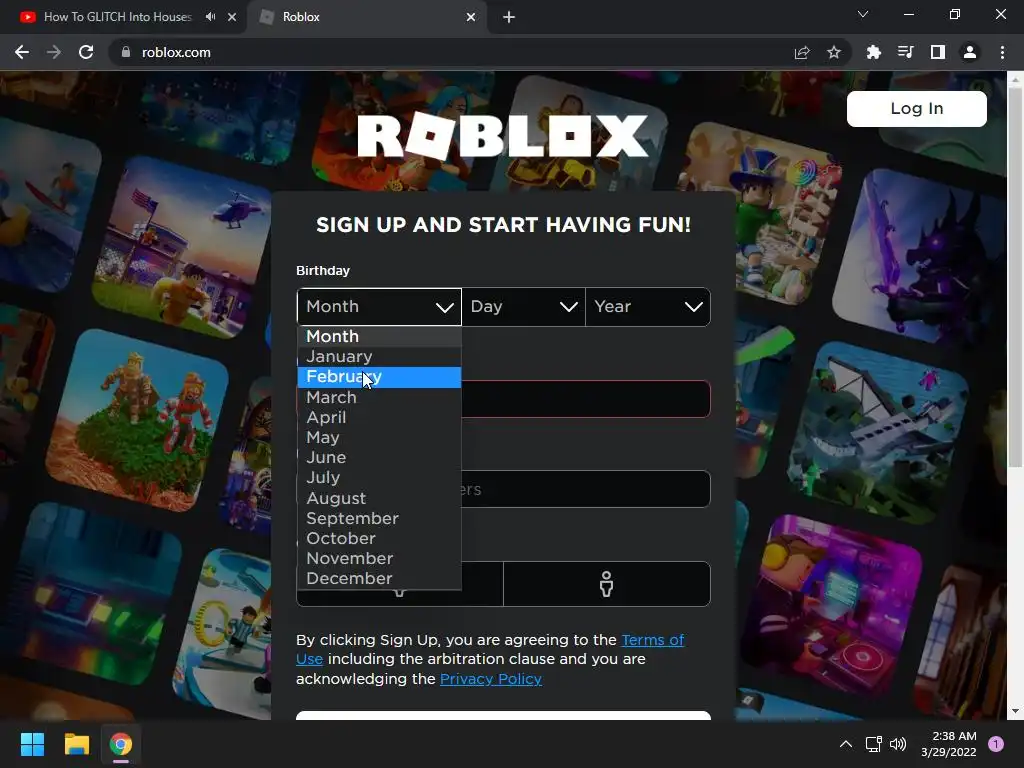Image resolution: width=1024 pixels, height=768 pixels.
Task: Toggle the browser side panel icon
Action: (938, 52)
